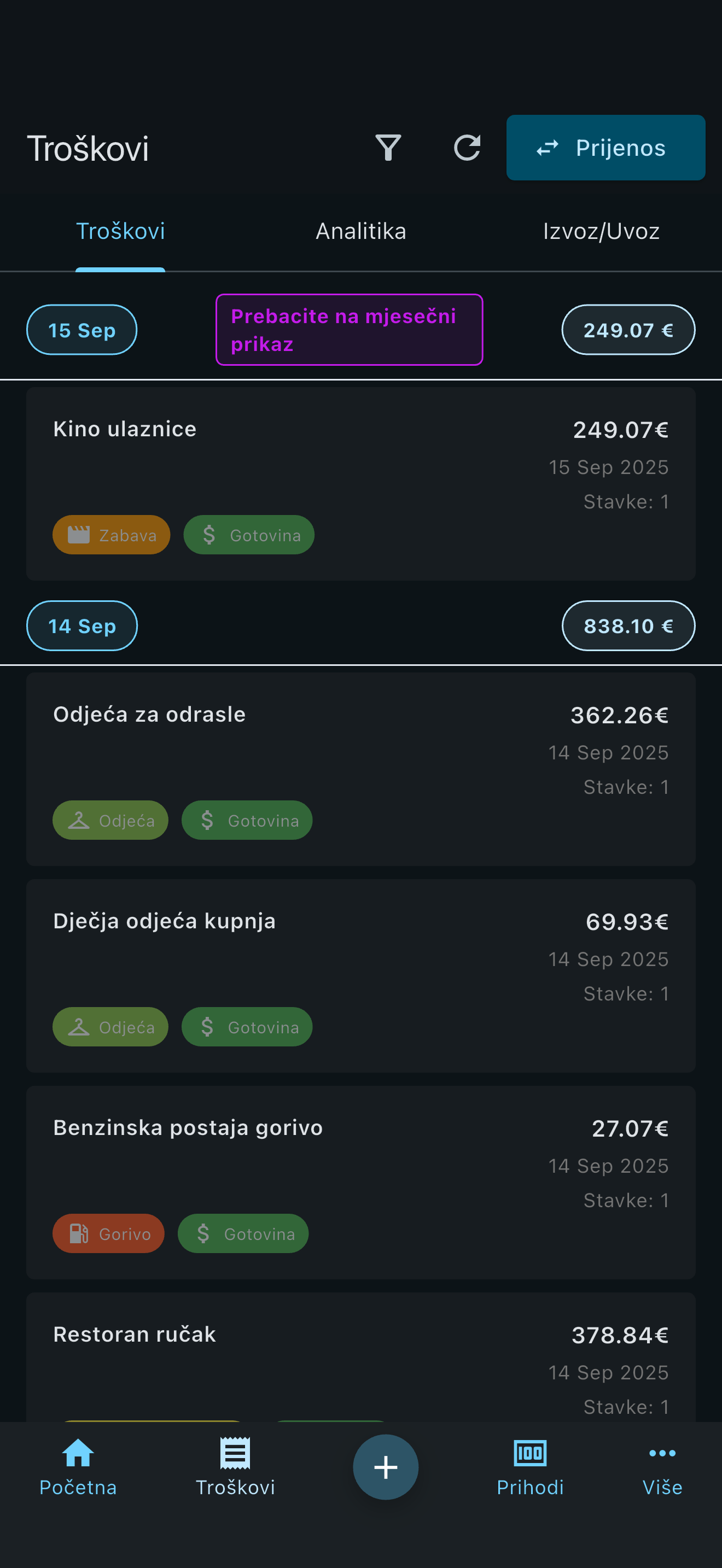The image size is (722, 1568).
Task: Tap Troškovi receipt icon in bottom bar
Action: point(235,1453)
